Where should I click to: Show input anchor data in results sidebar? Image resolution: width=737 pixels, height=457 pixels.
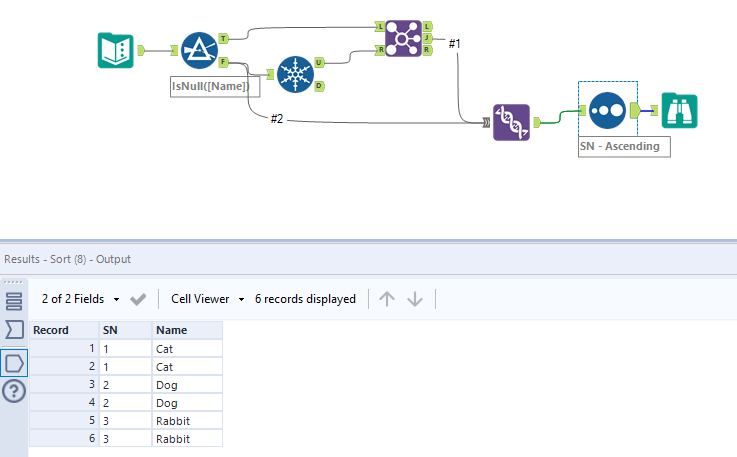pyautogui.click(x=14, y=330)
